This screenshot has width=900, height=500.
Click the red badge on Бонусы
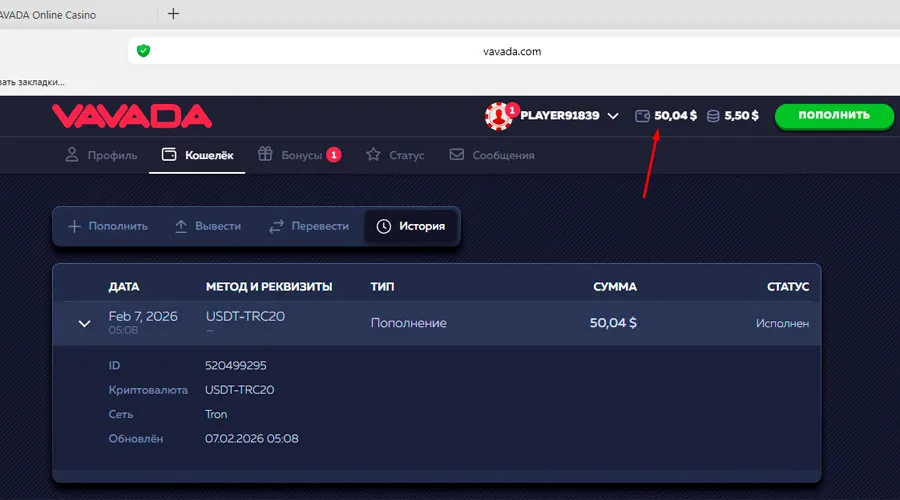pyautogui.click(x=333, y=154)
